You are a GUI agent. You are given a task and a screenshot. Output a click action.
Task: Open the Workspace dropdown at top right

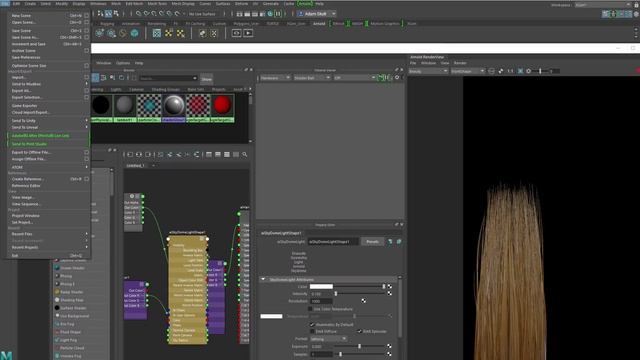click(603, 5)
